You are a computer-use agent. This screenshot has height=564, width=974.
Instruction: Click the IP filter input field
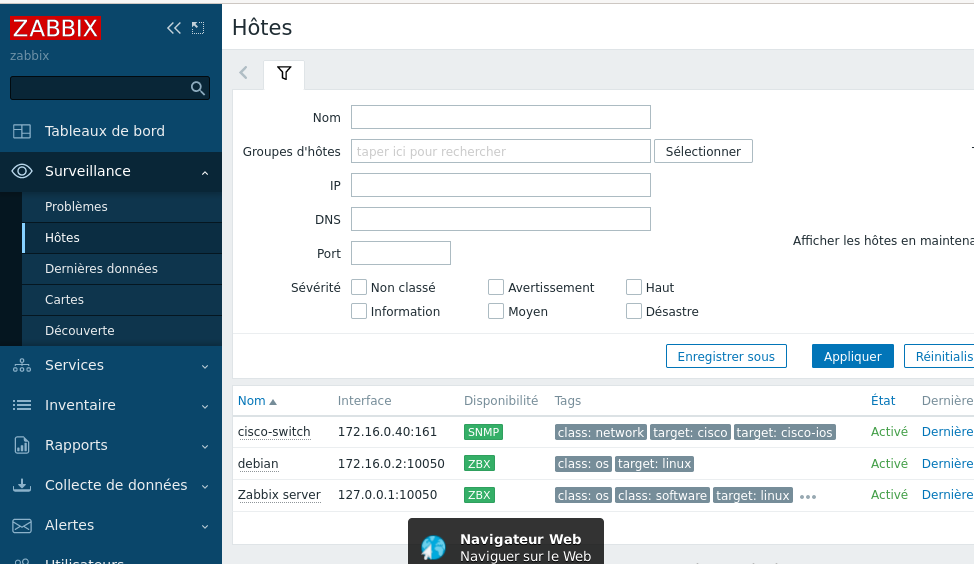pyautogui.click(x=500, y=185)
